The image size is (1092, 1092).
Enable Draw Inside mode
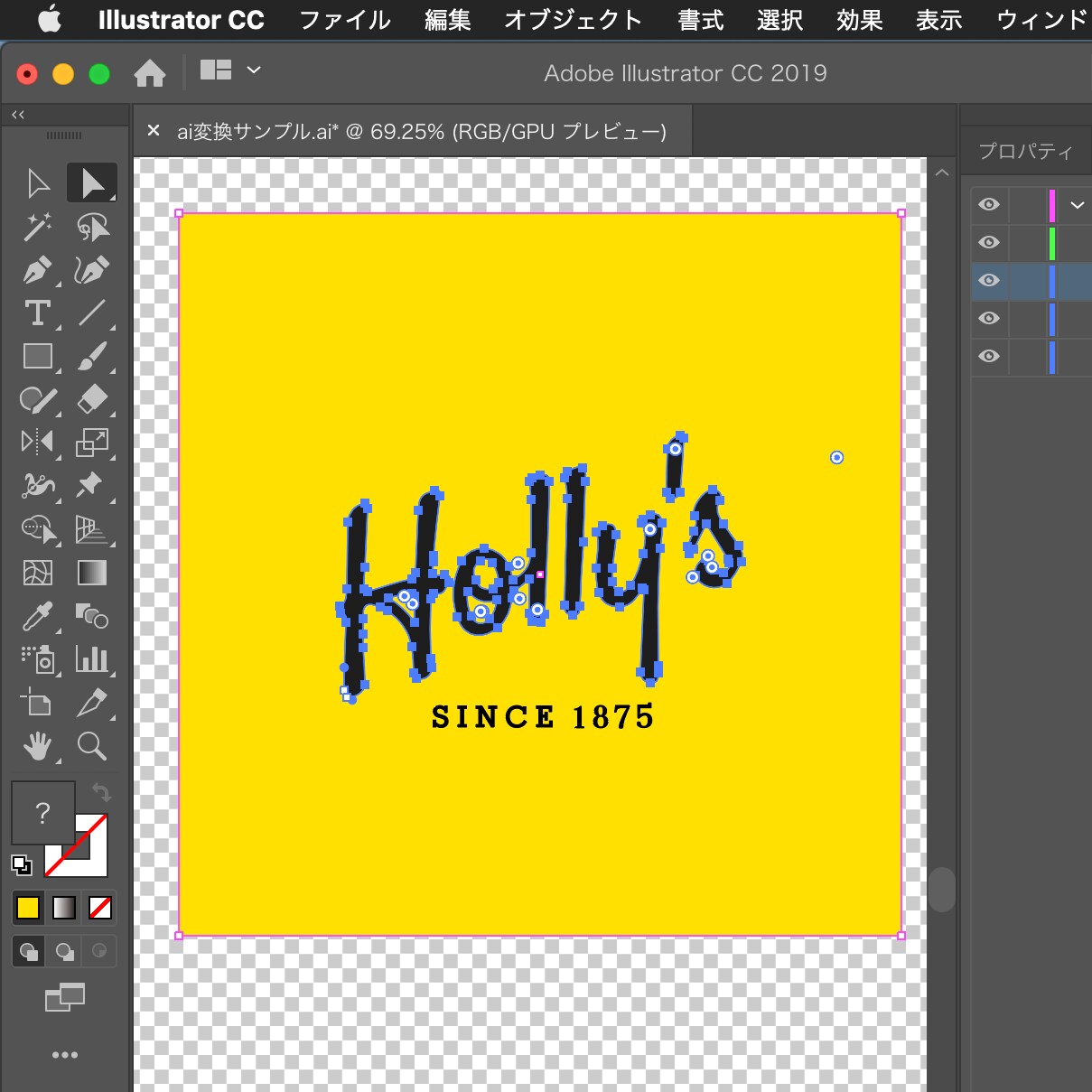pyautogui.click(x=99, y=951)
